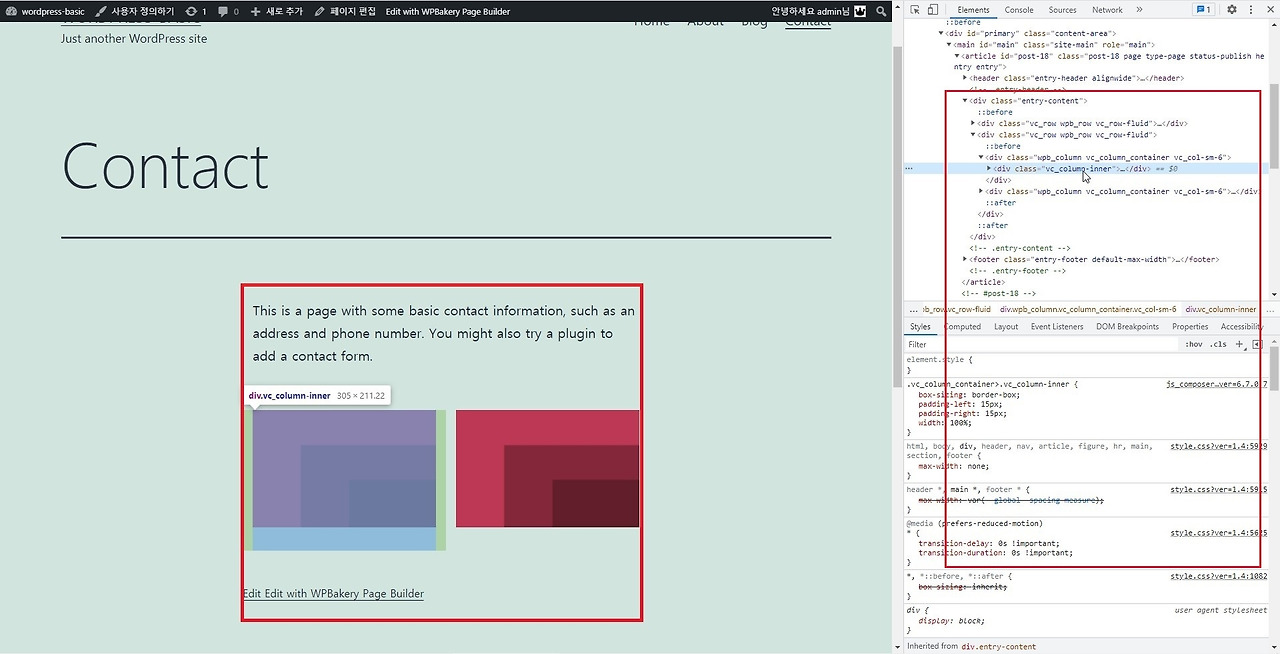
Task: Switch to the Network tab
Action: [1107, 10]
